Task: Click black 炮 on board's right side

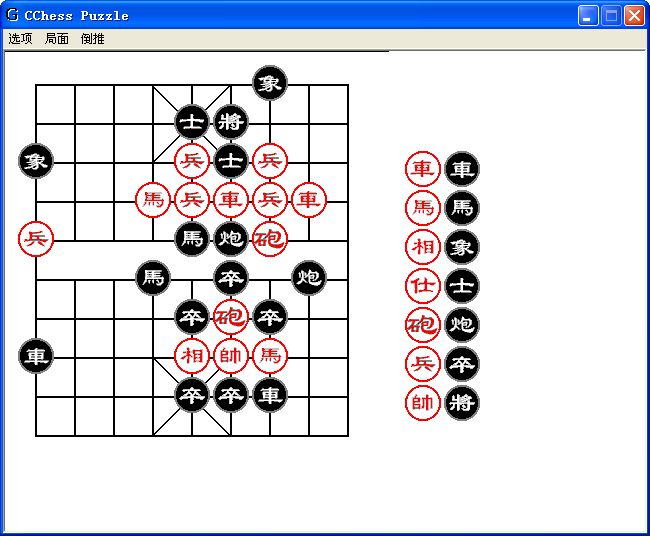Action: (x=309, y=277)
